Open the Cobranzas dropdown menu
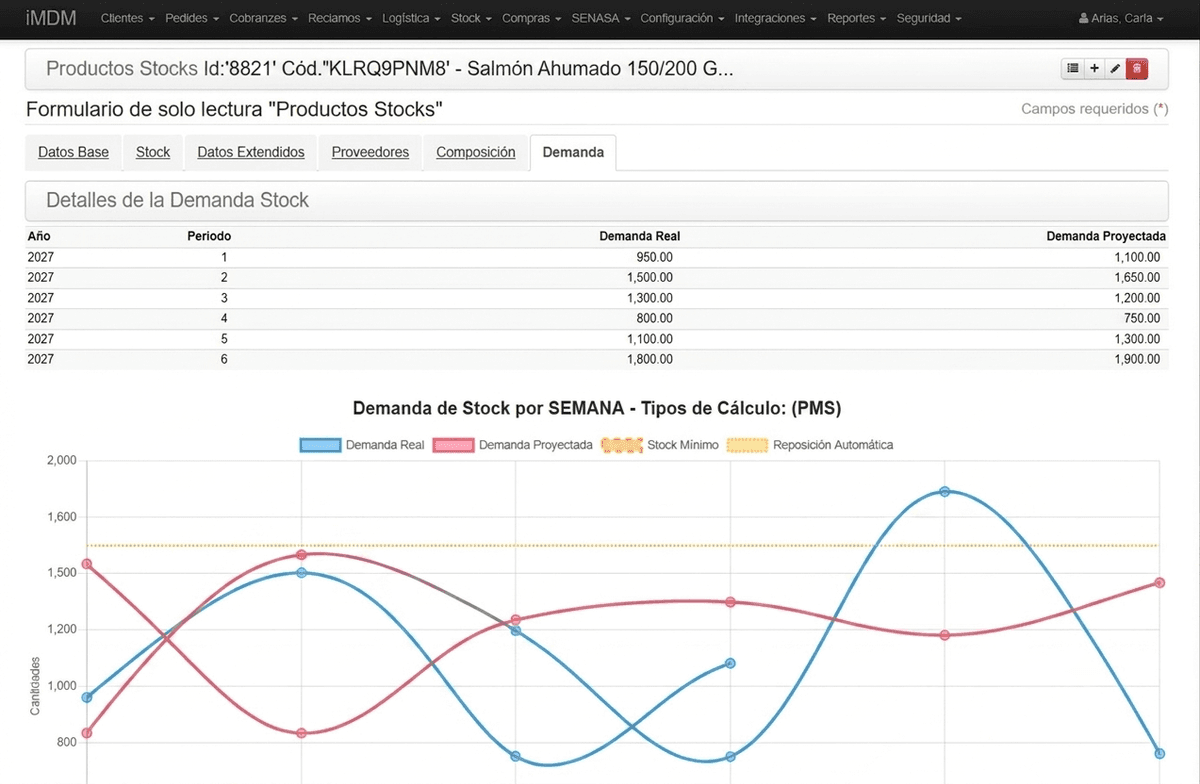1200x784 pixels. 262,18
